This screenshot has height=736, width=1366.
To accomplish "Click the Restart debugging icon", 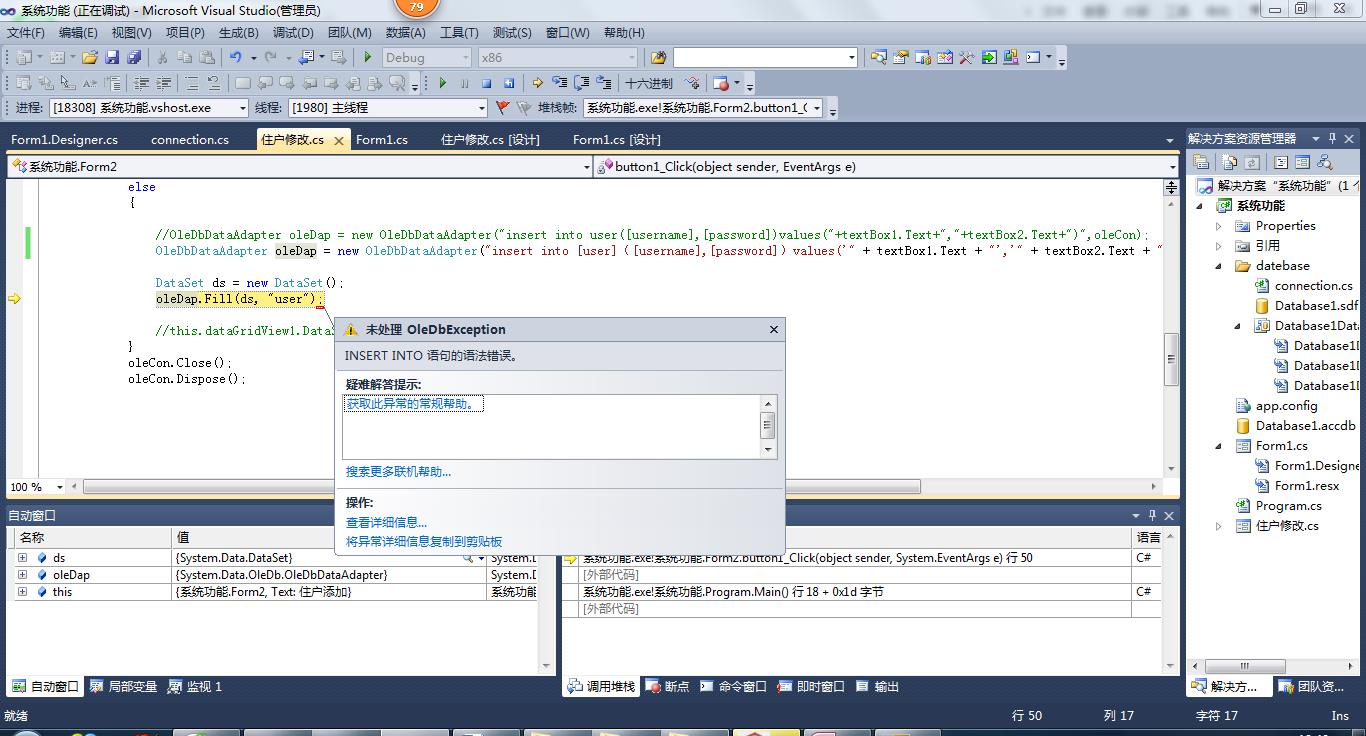I will coord(509,83).
